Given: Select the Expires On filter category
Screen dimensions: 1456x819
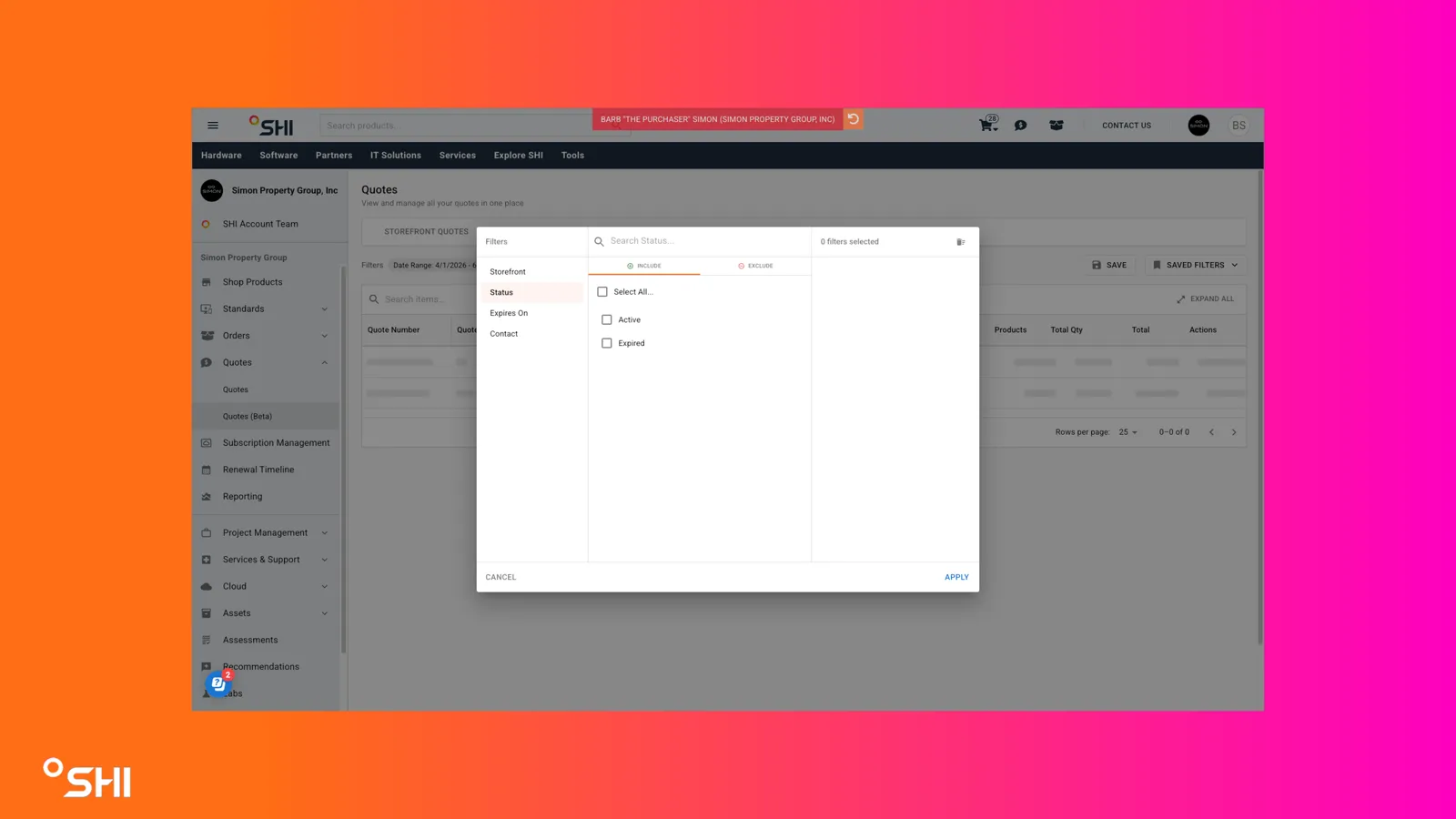Looking at the screenshot, I should coord(531,313).
